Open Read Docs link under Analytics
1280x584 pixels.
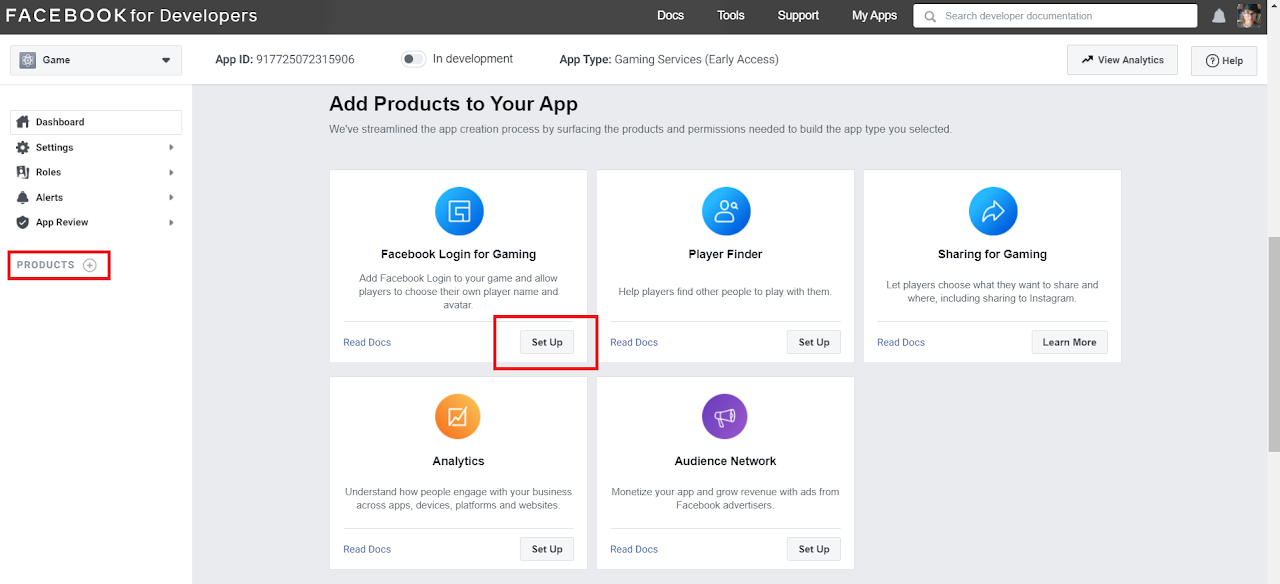click(x=367, y=549)
